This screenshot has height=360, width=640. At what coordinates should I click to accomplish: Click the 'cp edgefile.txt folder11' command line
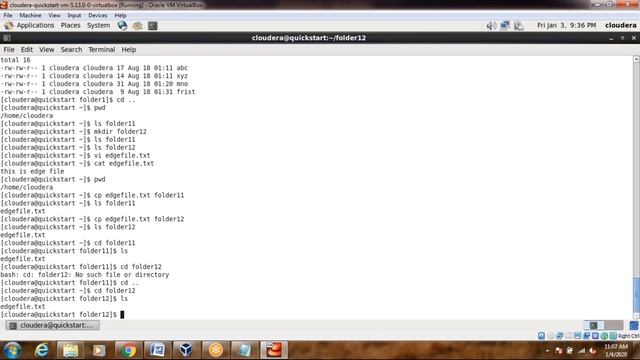(x=92, y=196)
